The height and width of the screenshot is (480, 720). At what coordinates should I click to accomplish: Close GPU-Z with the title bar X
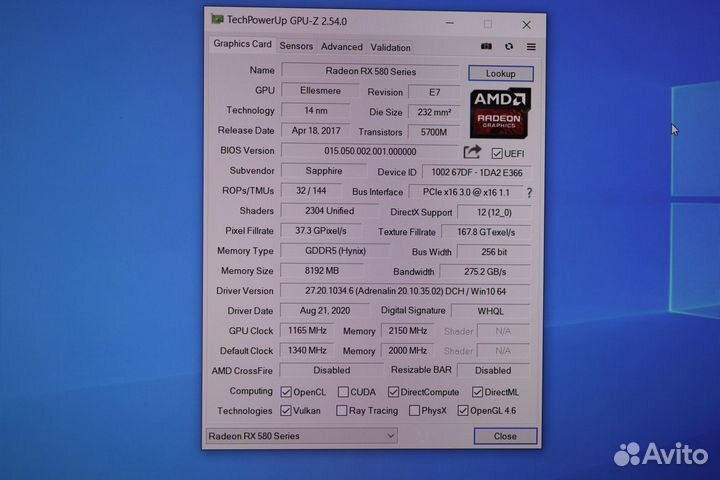(526, 25)
